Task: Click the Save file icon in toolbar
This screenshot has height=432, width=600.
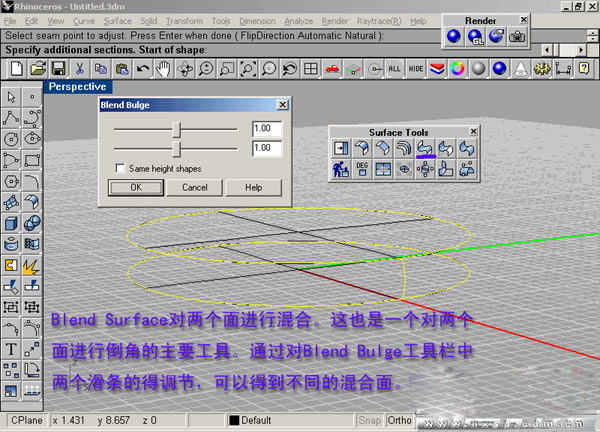Action: click(58, 68)
